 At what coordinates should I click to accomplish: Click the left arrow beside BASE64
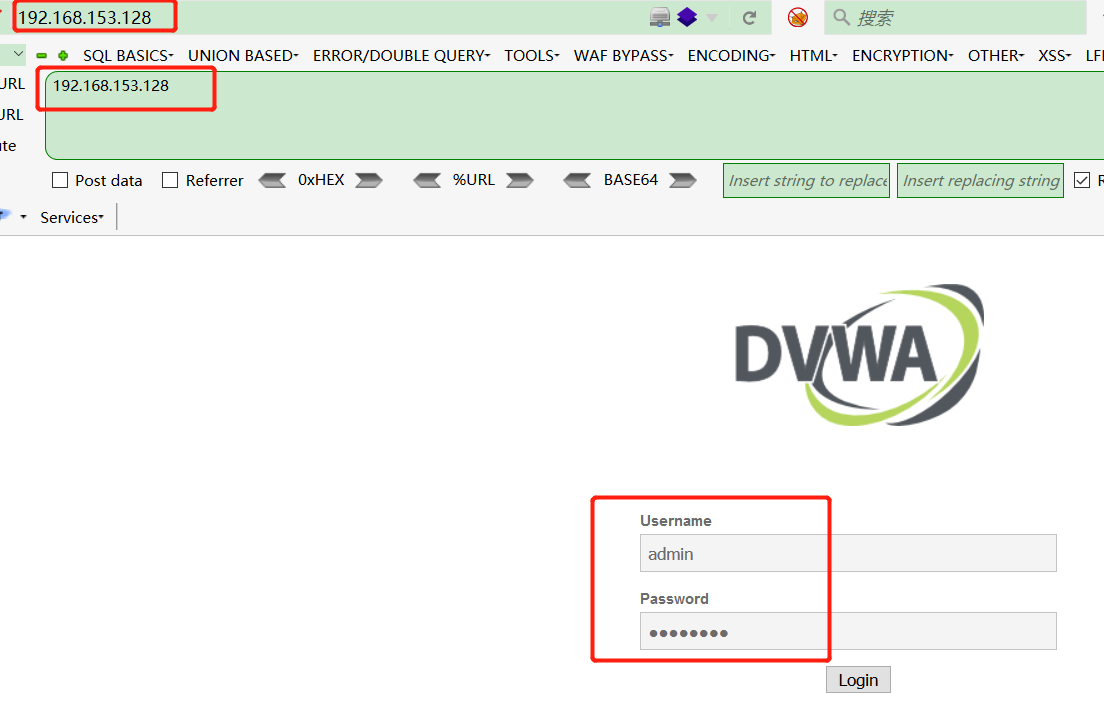pos(577,180)
